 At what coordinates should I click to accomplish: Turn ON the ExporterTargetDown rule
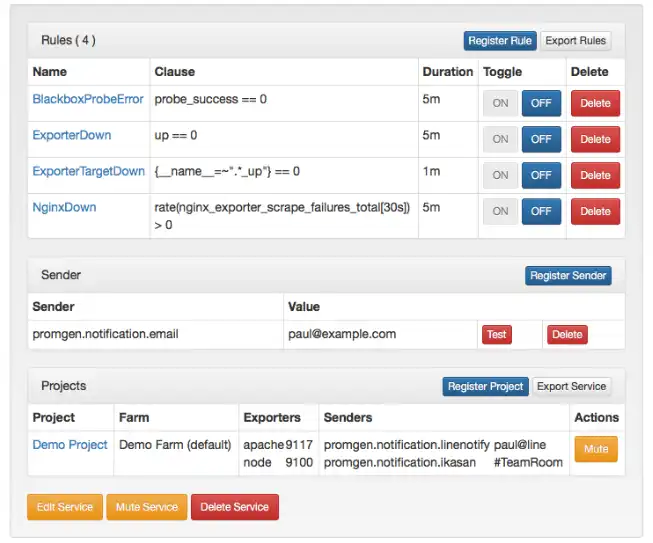(500, 176)
